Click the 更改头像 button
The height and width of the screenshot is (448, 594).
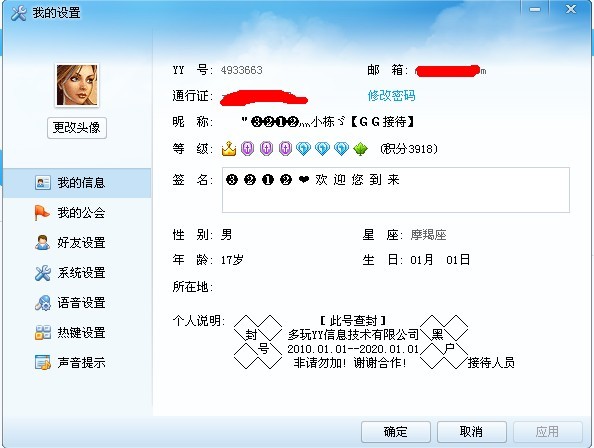pos(77,128)
